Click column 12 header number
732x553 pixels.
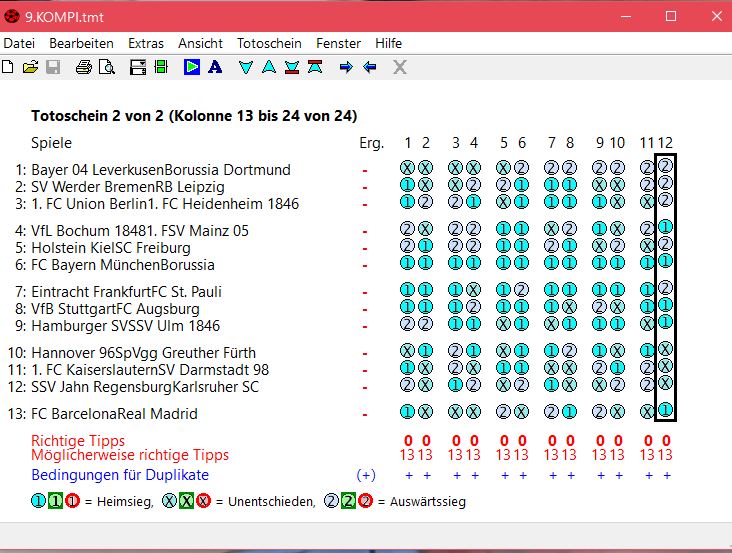tap(665, 143)
